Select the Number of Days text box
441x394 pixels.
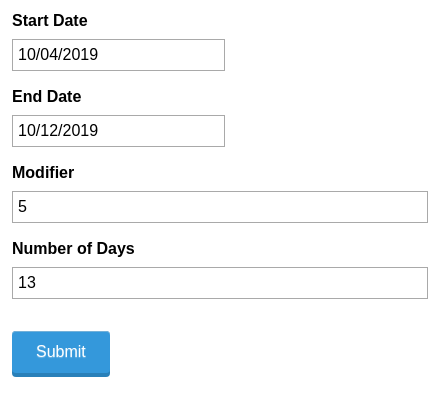(220, 283)
